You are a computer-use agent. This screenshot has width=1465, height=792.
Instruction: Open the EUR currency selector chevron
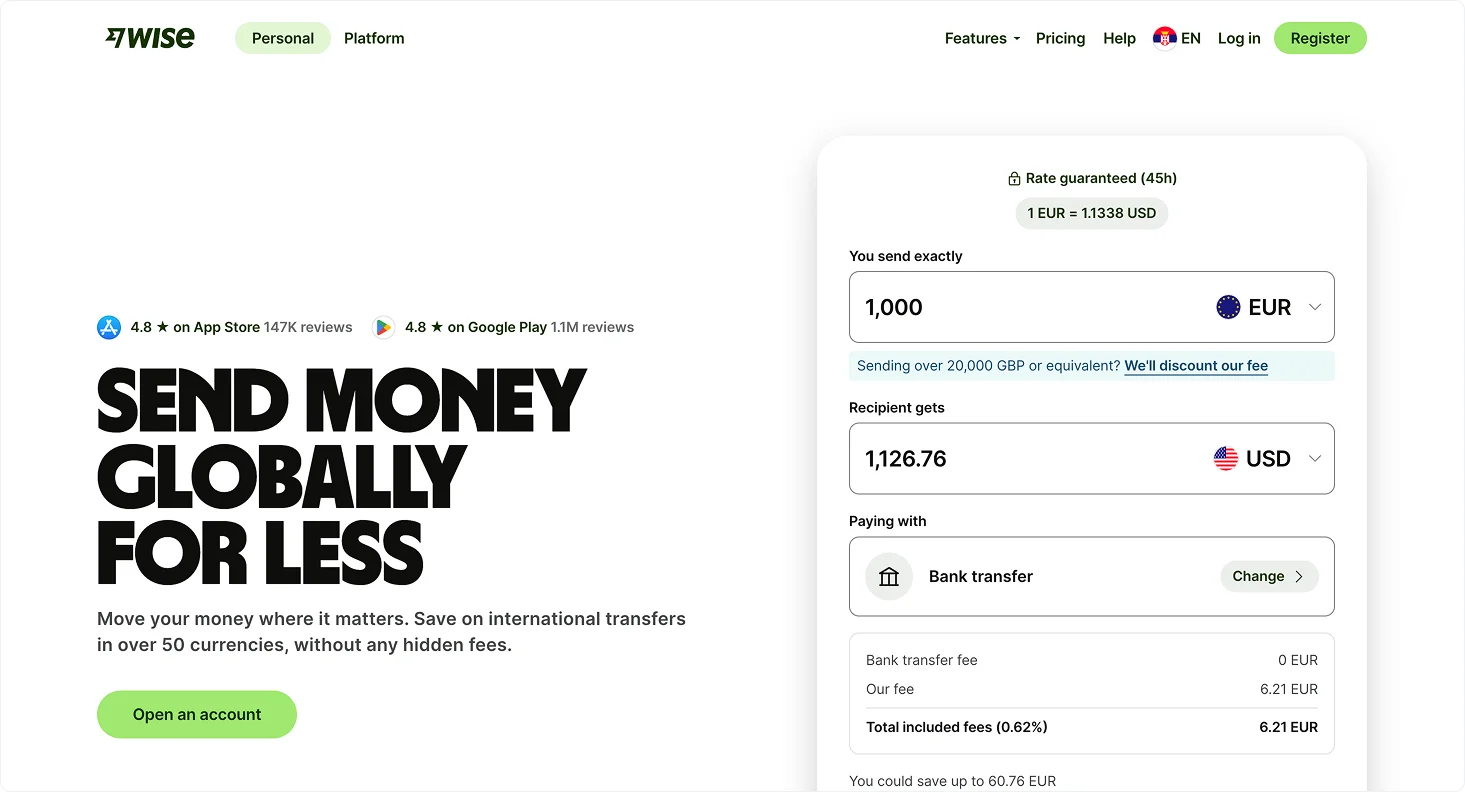[1315, 307]
